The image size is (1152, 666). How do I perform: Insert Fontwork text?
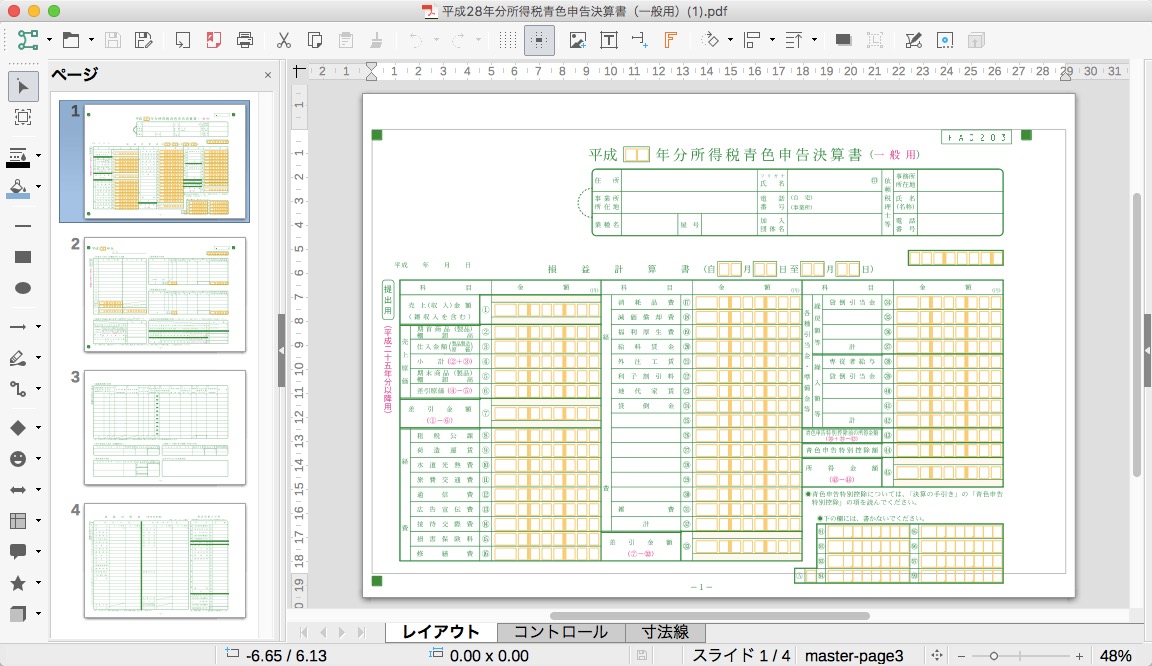pyautogui.click(x=670, y=40)
